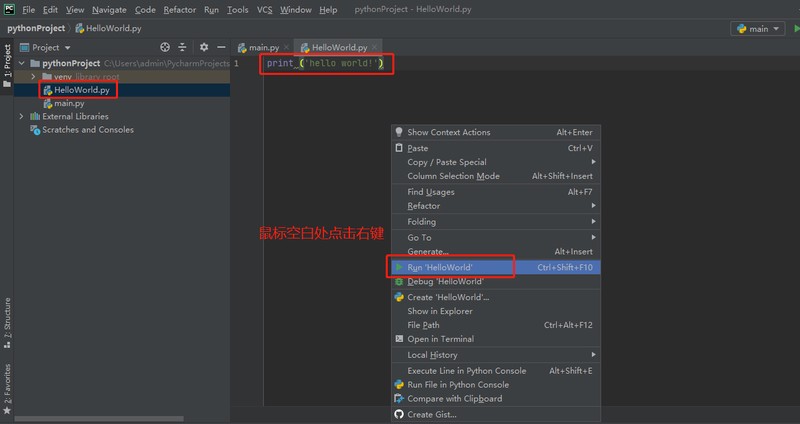Click the green bug Debug 'HelloWorld' icon
The width and height of the screenshot is (800, 424).
(399, 282)
